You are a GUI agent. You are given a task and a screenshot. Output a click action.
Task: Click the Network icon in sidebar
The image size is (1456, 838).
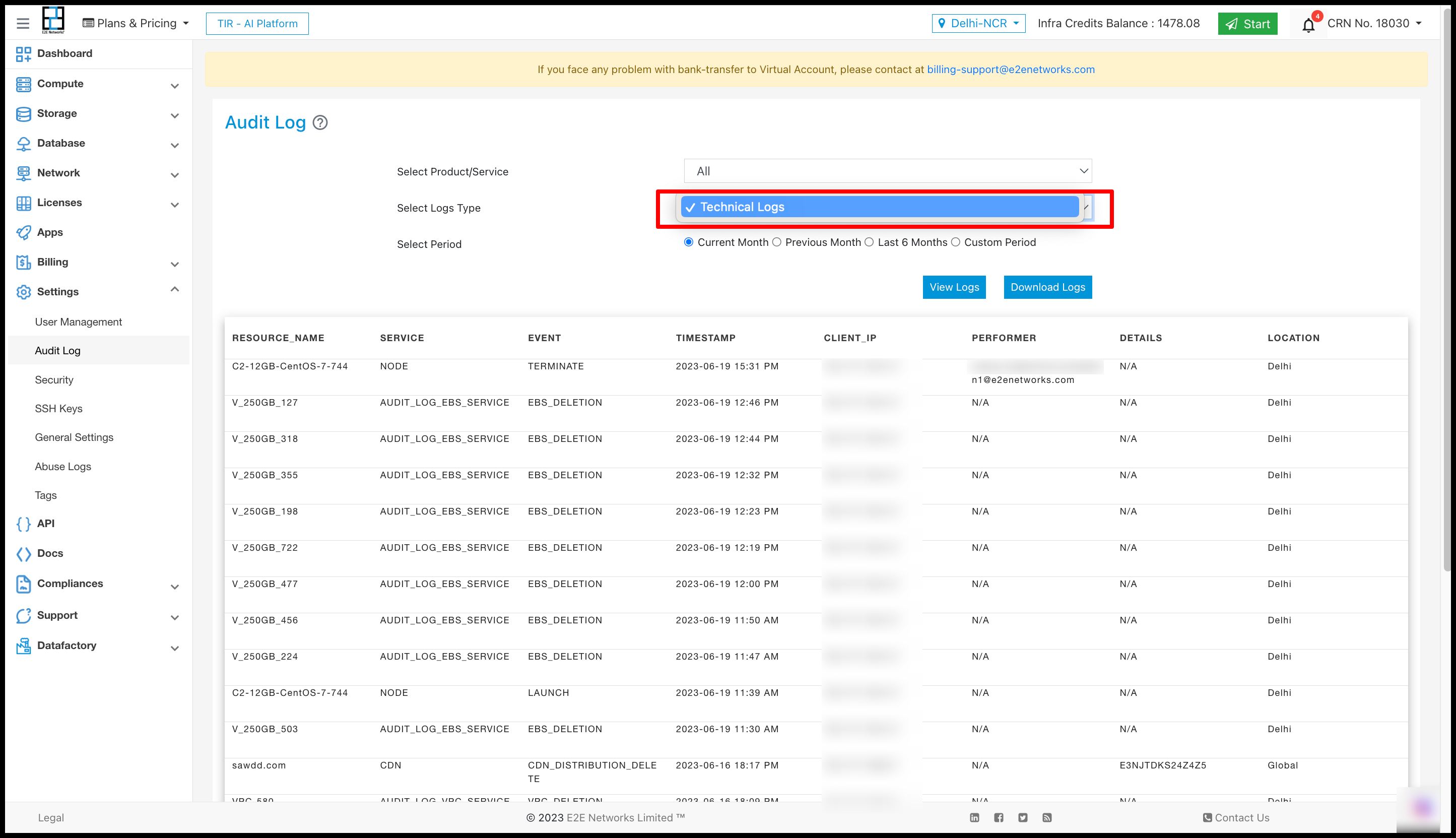24,173
